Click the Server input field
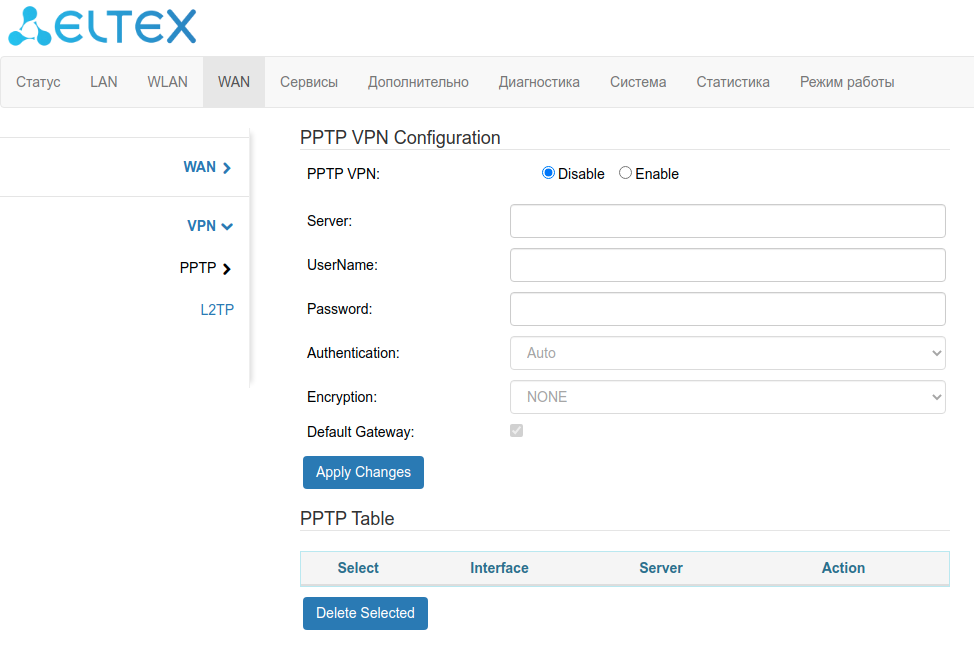Image resolution: width=974 pixels, height=653 pixels. pos(727,221)
